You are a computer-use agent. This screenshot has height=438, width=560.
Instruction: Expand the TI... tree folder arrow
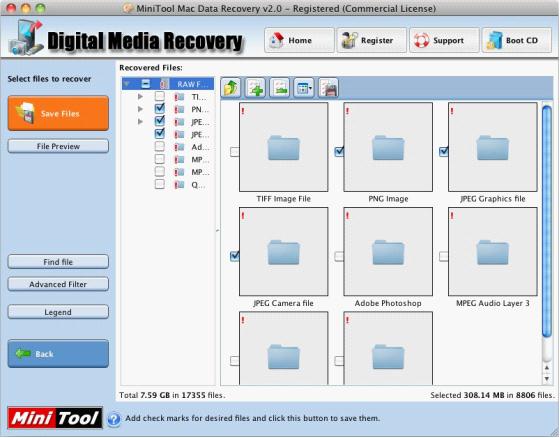(140, 96)
